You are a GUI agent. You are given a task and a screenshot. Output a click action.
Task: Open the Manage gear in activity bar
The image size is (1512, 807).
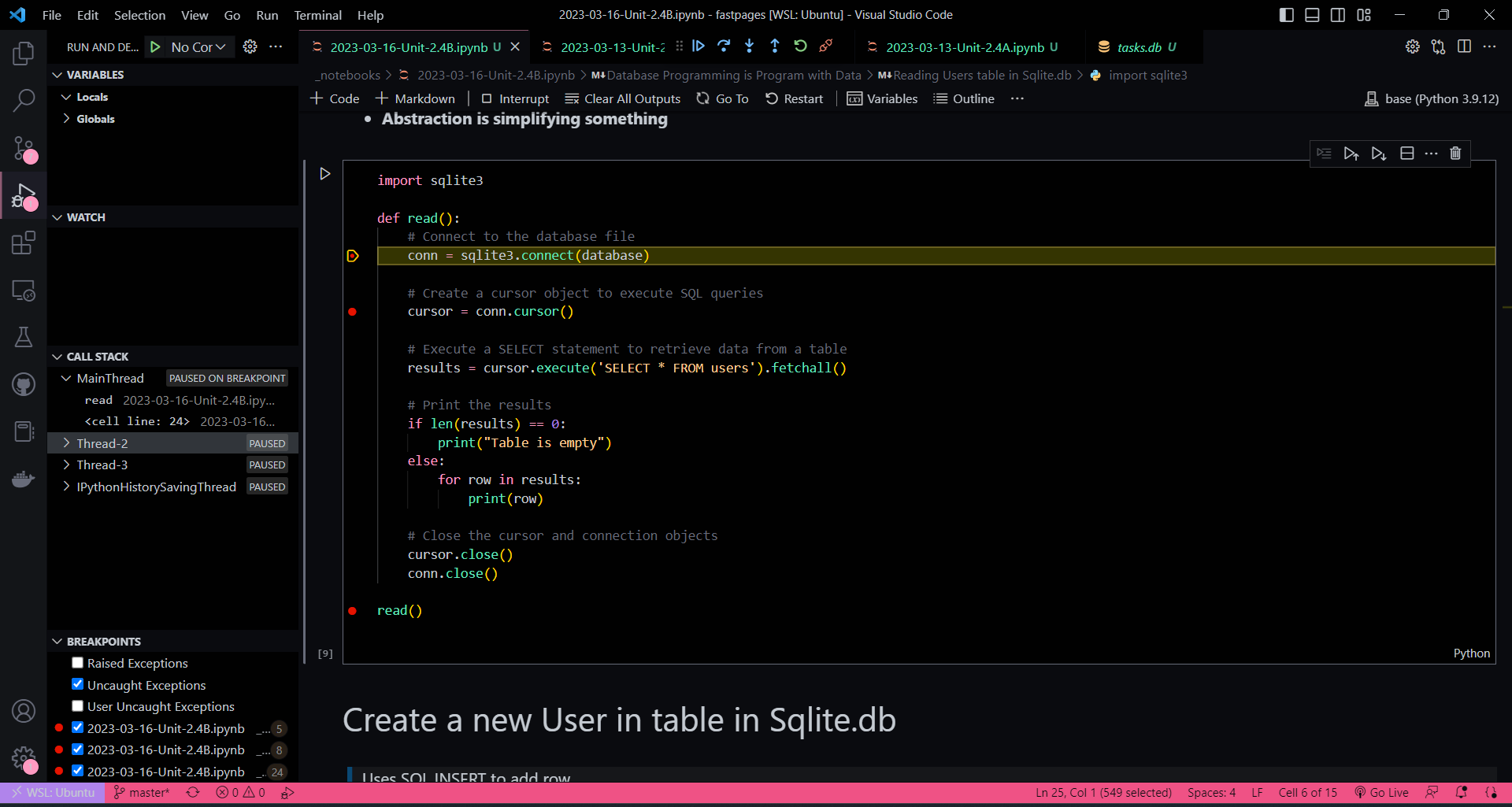(24, 759)
